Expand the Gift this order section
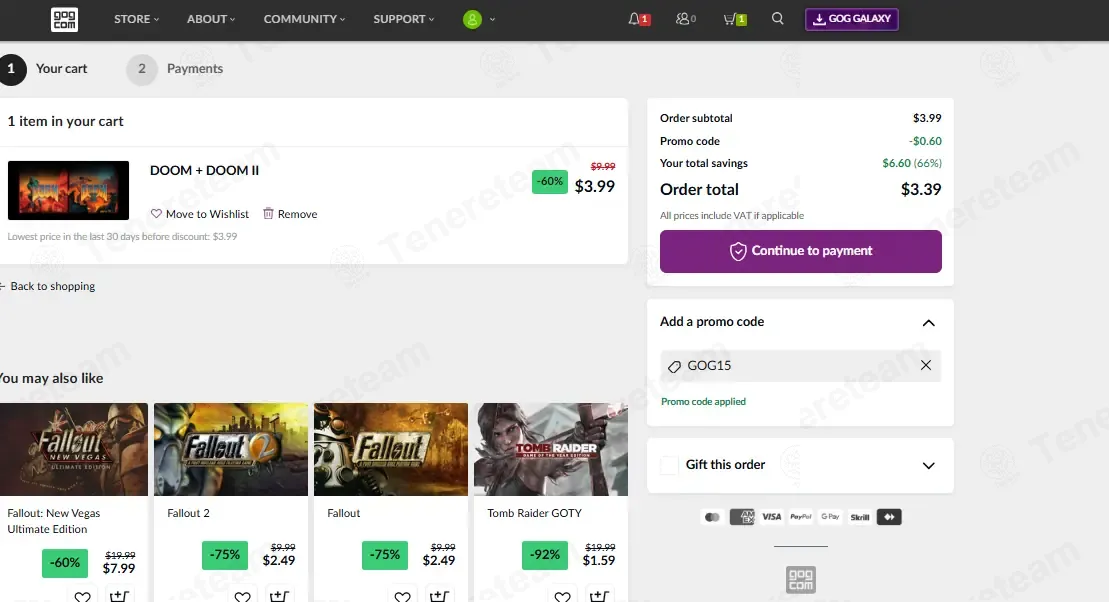1109x602 pixels. (929, 465)
